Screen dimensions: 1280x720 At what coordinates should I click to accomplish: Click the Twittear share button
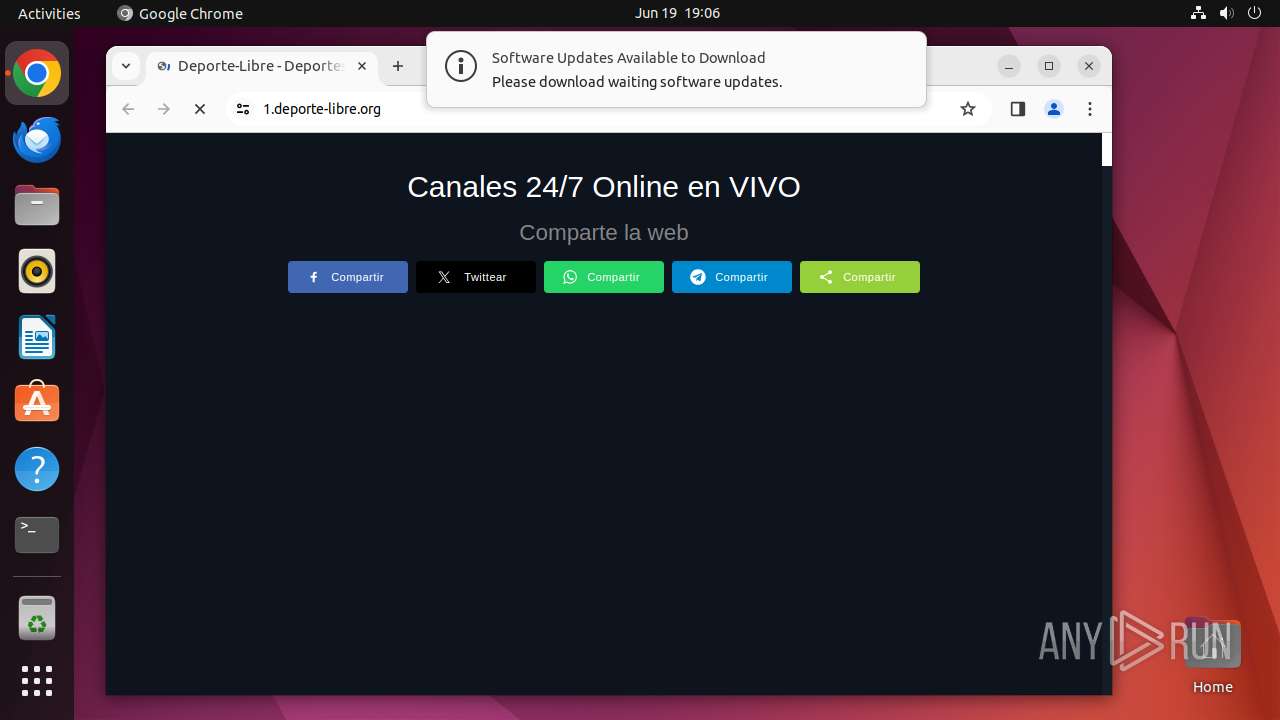(476, 277)
